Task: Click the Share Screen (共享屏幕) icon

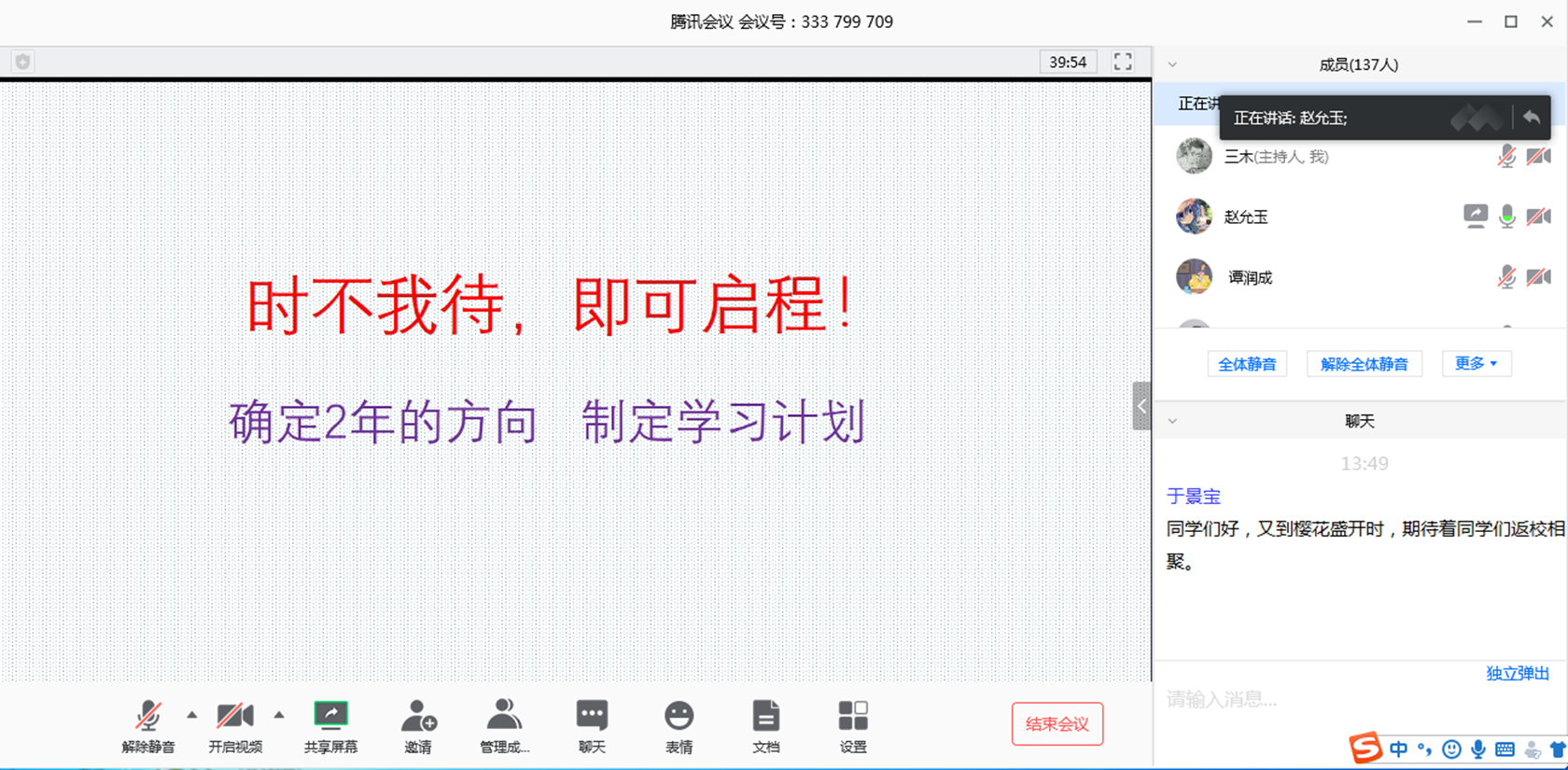Action: (x=330, y=717)
